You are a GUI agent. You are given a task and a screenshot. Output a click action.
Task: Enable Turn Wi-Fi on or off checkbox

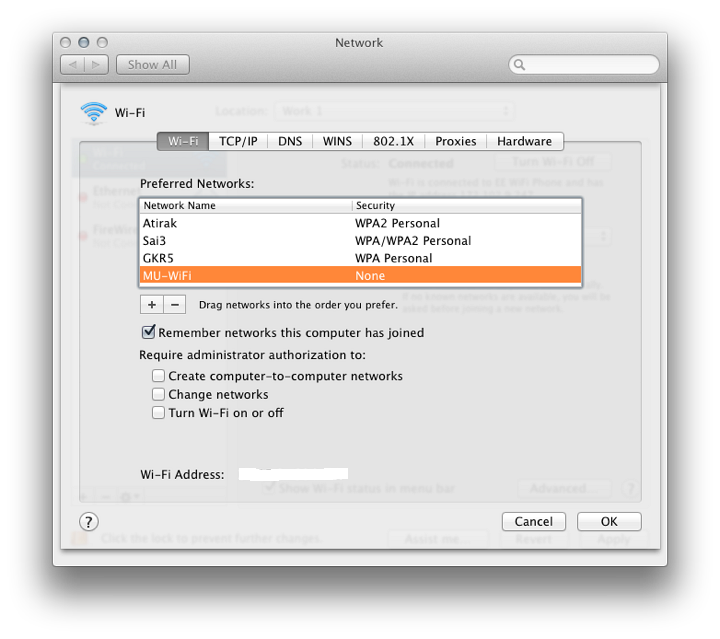pos(158,413)
